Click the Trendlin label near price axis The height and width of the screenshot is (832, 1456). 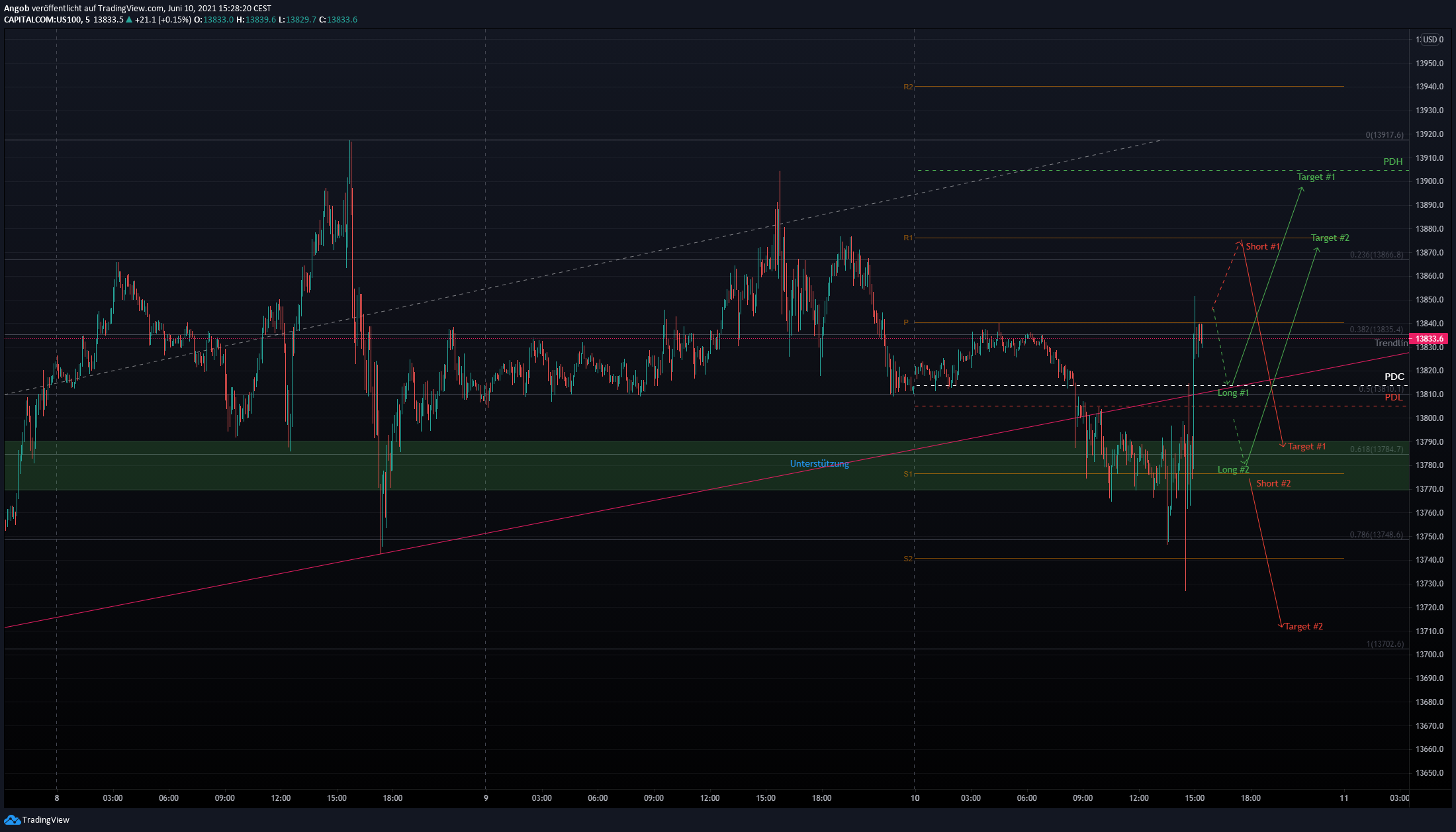(1390, 344)
